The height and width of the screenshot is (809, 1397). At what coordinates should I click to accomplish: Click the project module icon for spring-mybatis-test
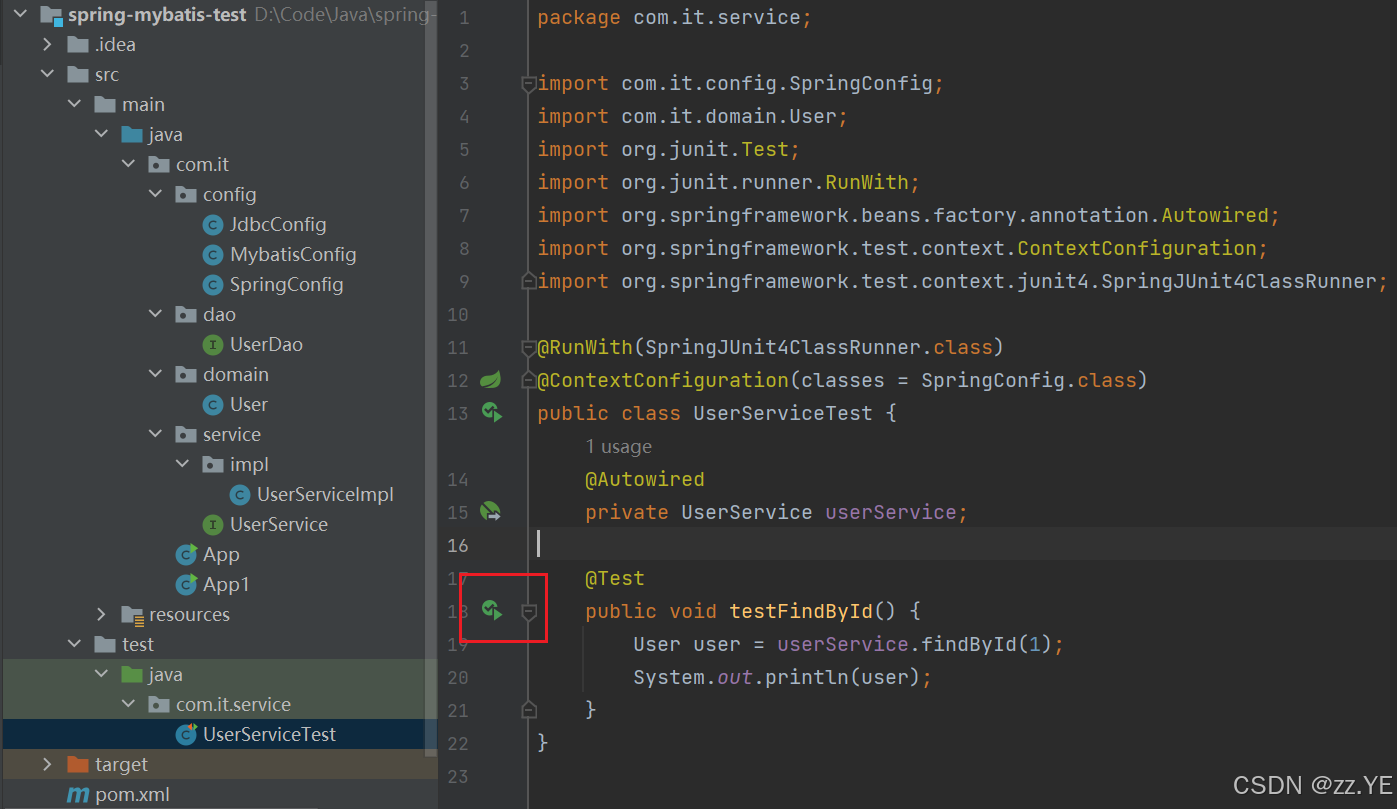51,16
